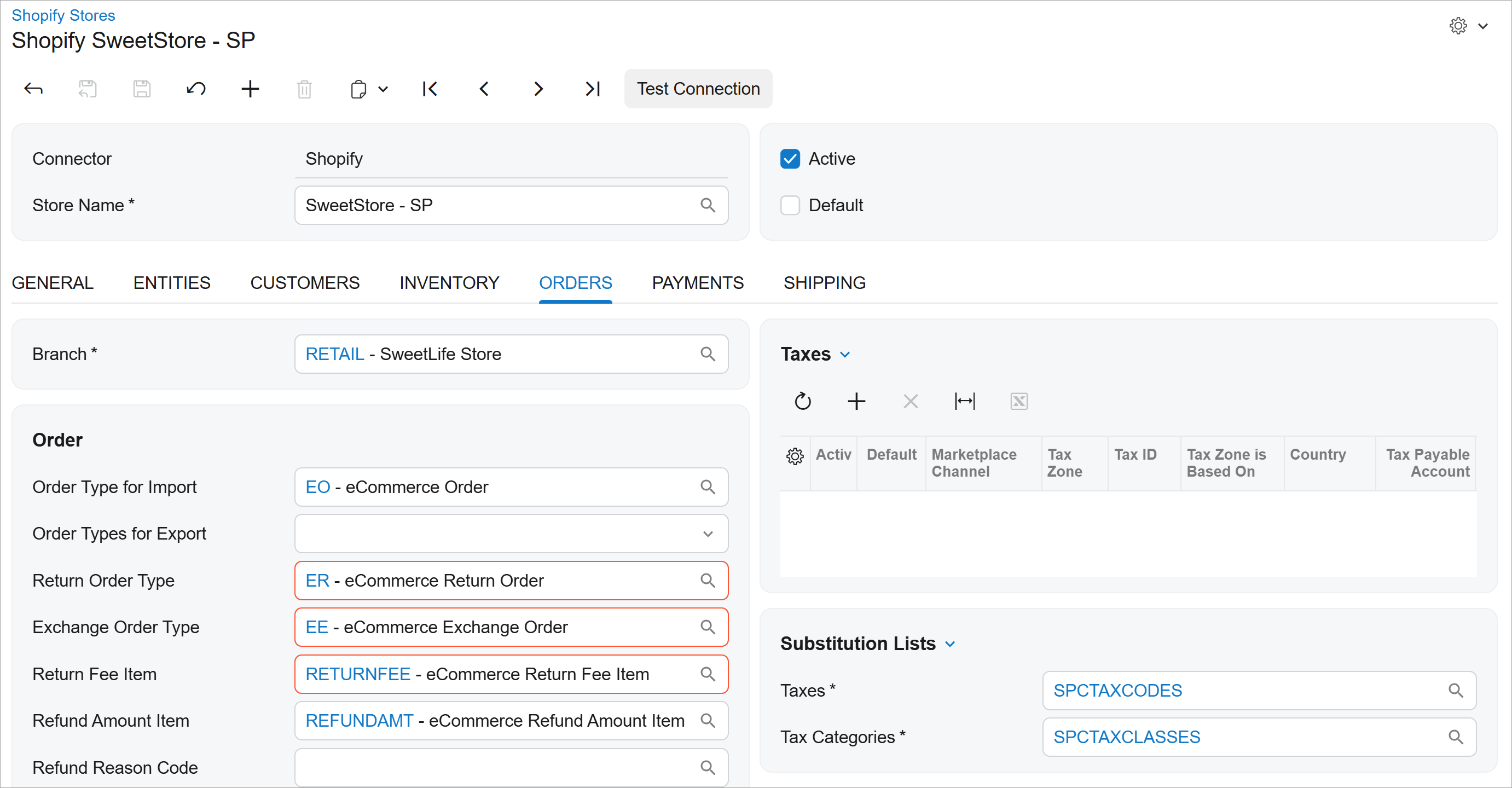Click the Return Order Type lookup icon

click(707, 580)
